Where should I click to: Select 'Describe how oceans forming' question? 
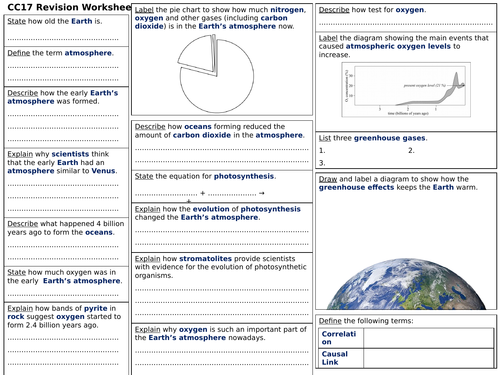[x=220, y=131]
